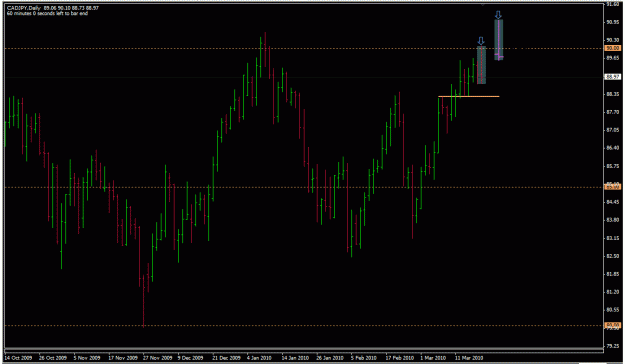Click the 88.35 price axis value
Viewport: 625px width, 364px height.
coord(613,94)
